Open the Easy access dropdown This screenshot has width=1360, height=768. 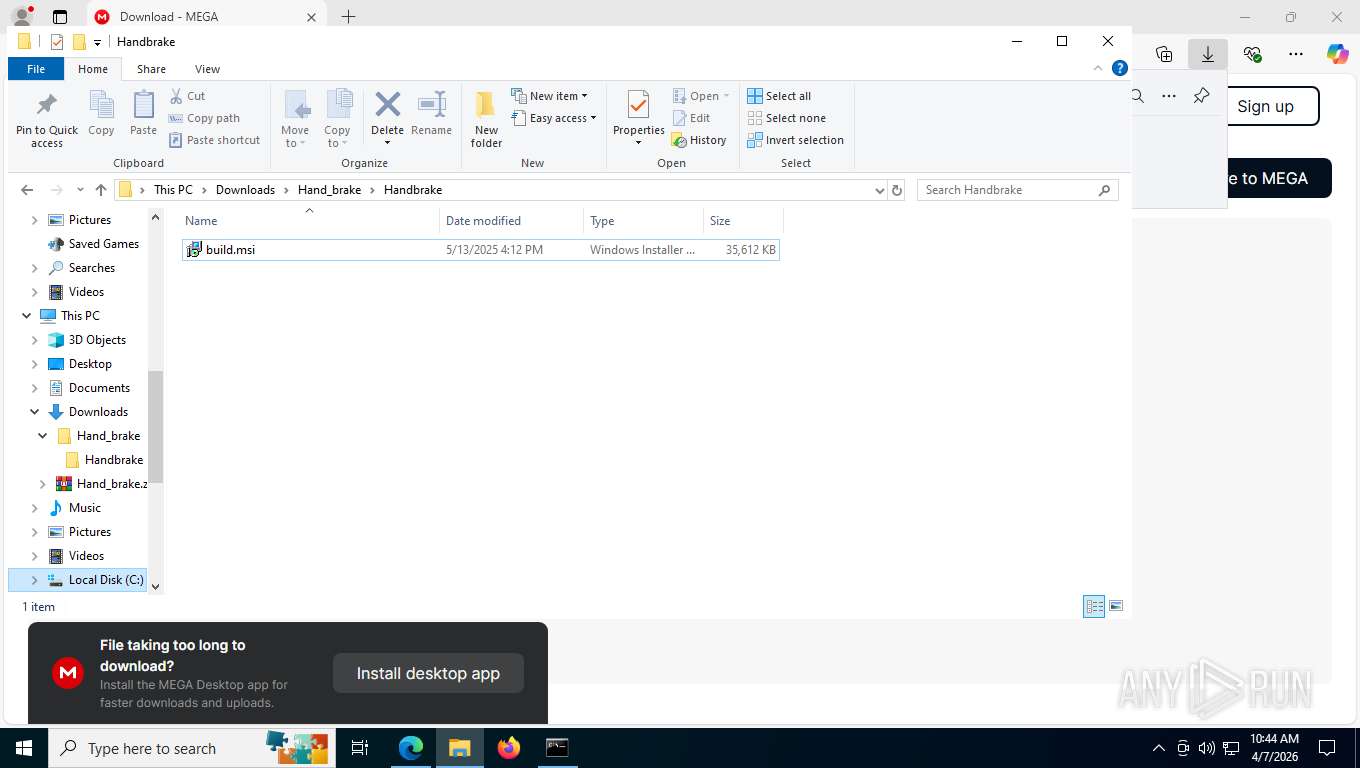(553, 118)
